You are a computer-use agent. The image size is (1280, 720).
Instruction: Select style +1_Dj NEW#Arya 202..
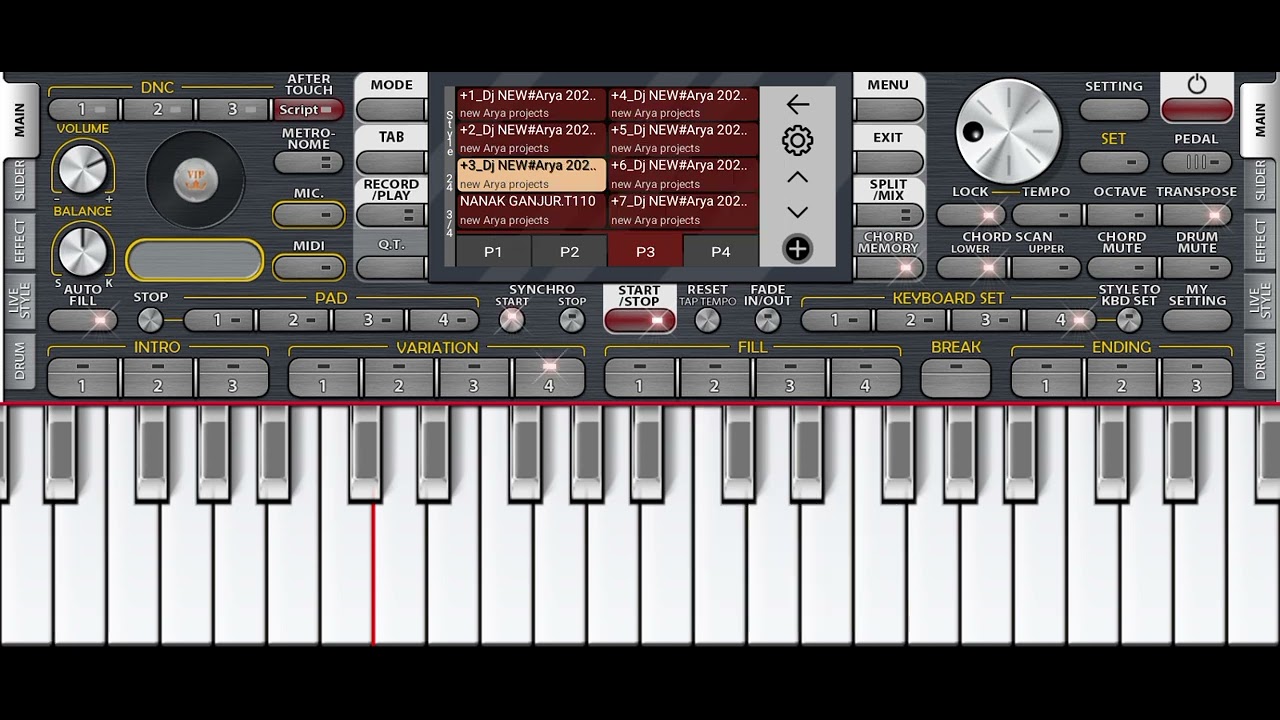531,104
